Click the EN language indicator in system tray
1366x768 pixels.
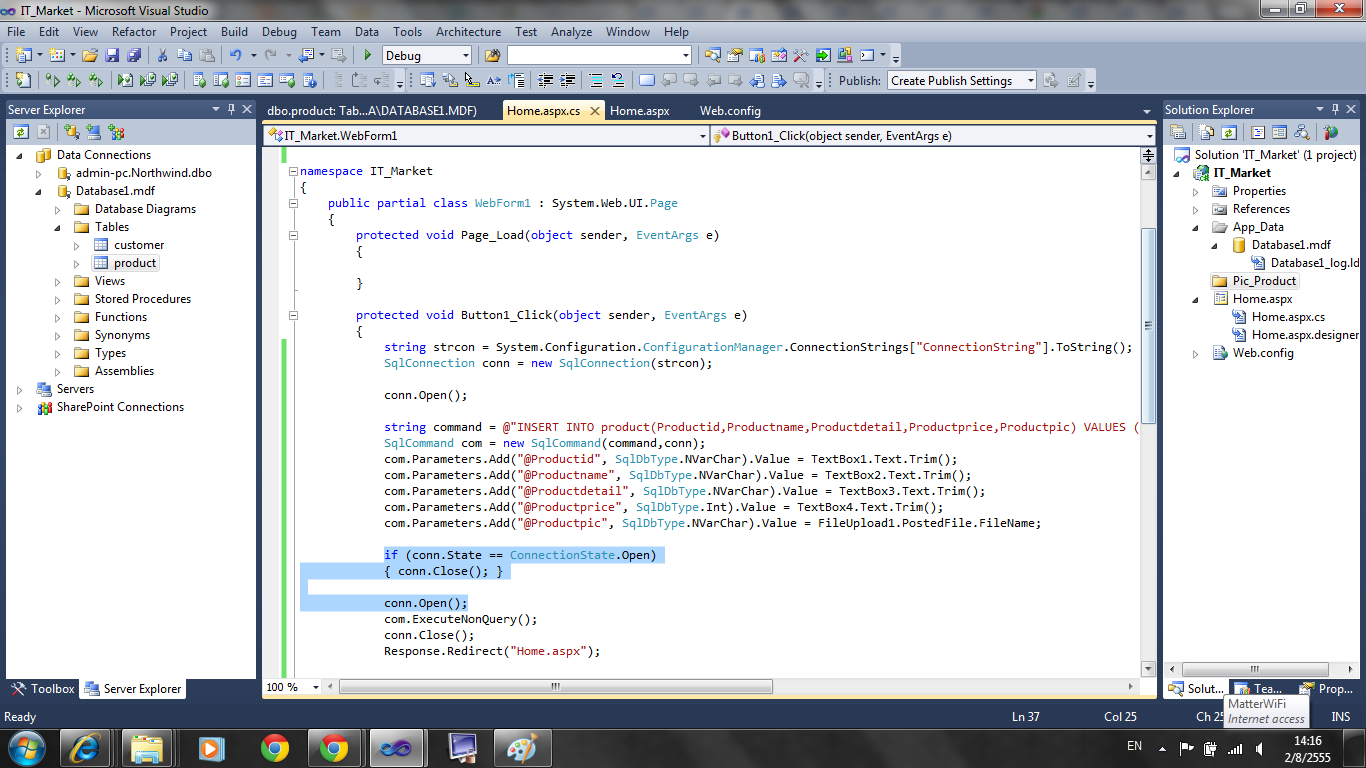[x=1134, y=746]
